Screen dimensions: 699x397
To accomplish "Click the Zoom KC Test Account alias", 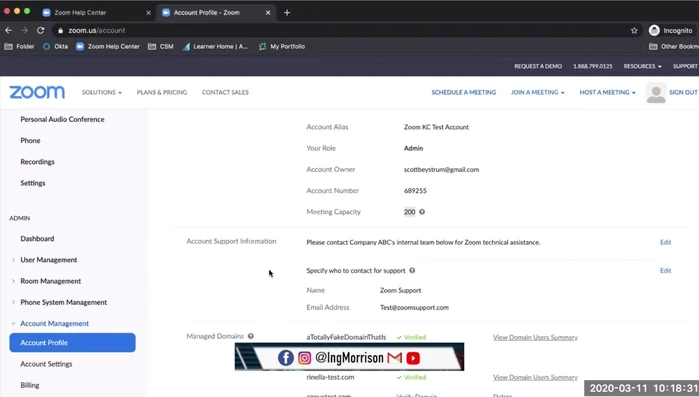I will tap(436, 127).
